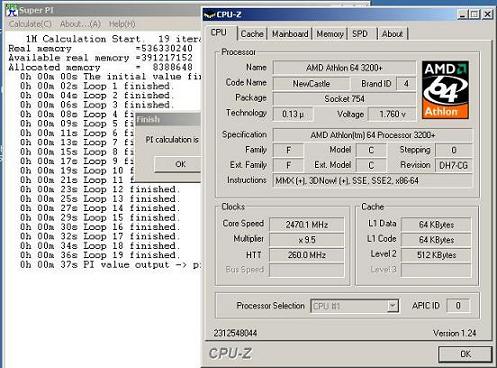
Task: Open the About tab in CPU-Z
Action: 392,34
